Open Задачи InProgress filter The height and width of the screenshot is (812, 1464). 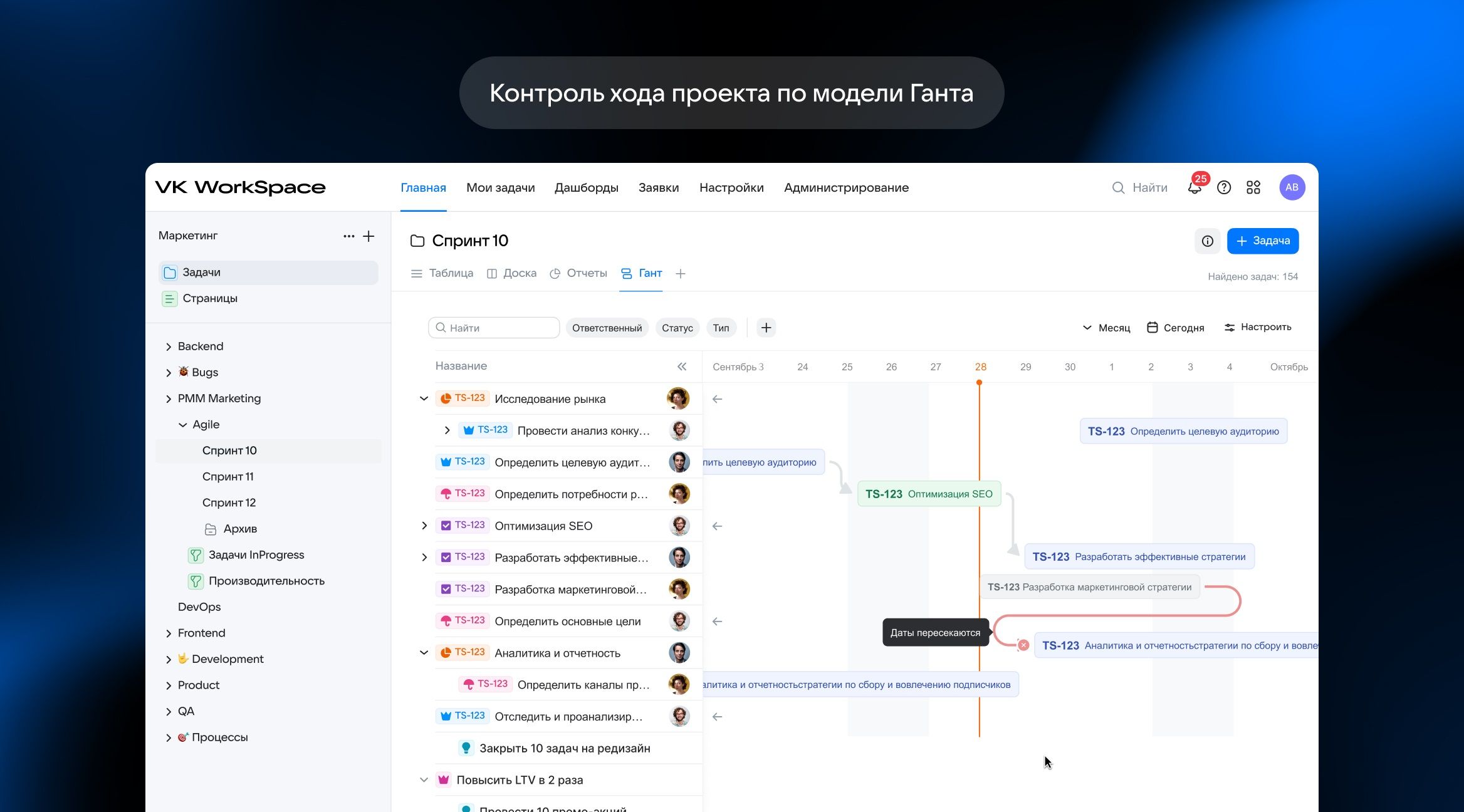click(x=256, y=555)
